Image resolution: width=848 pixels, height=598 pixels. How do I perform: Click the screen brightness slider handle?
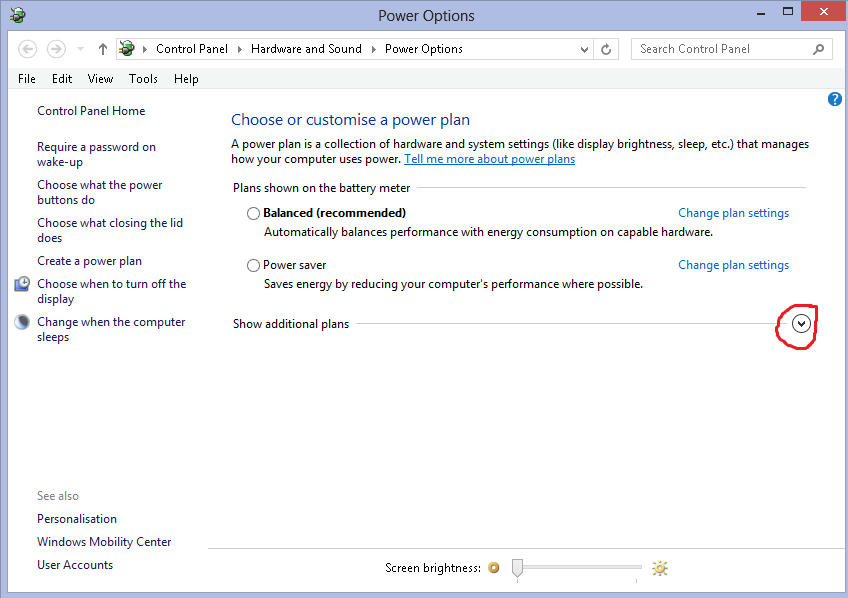[517, 568]
